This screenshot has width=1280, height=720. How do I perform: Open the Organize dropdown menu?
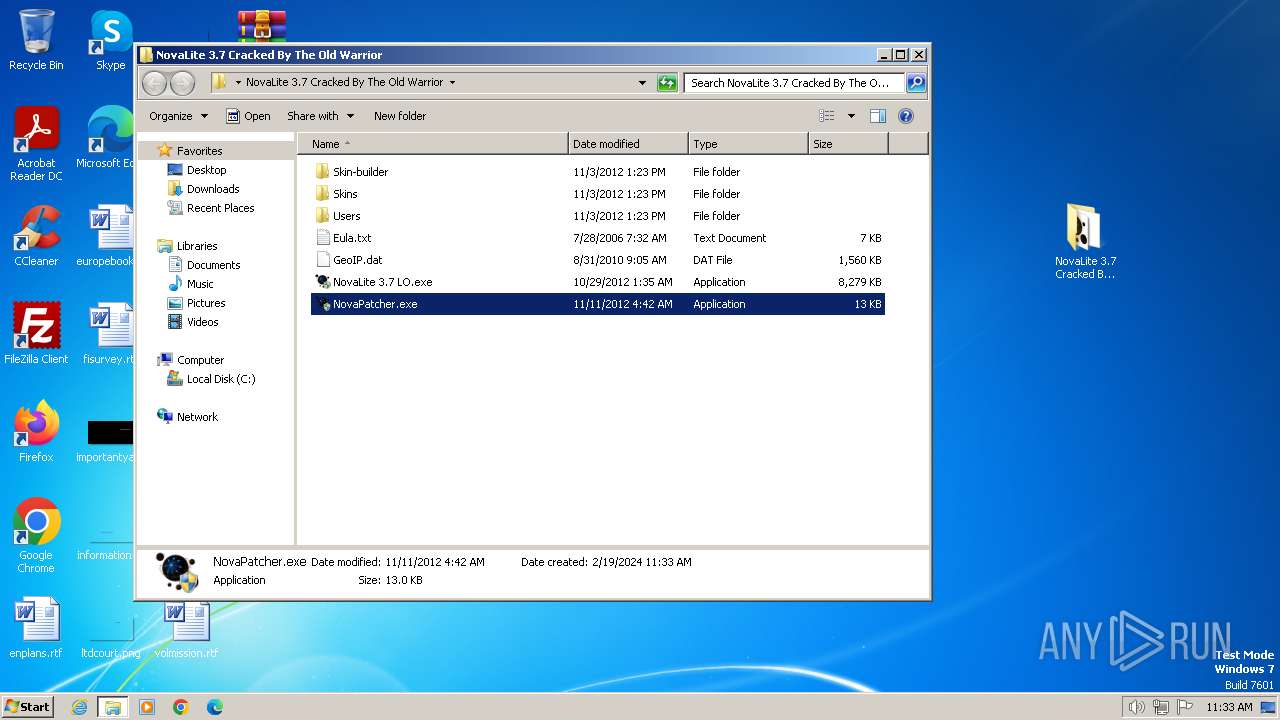click(178, 116)
